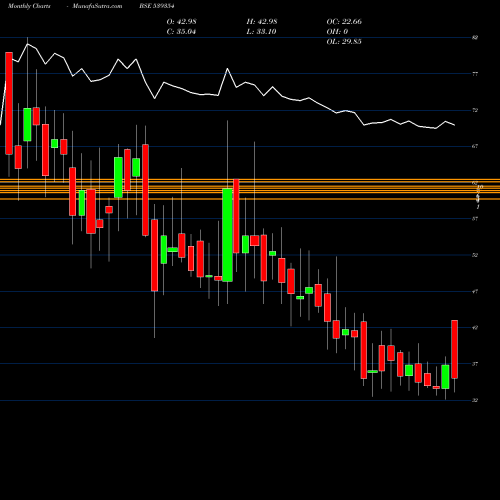
Task: Click the 77 price axis label
Action: tap(475, 74)
